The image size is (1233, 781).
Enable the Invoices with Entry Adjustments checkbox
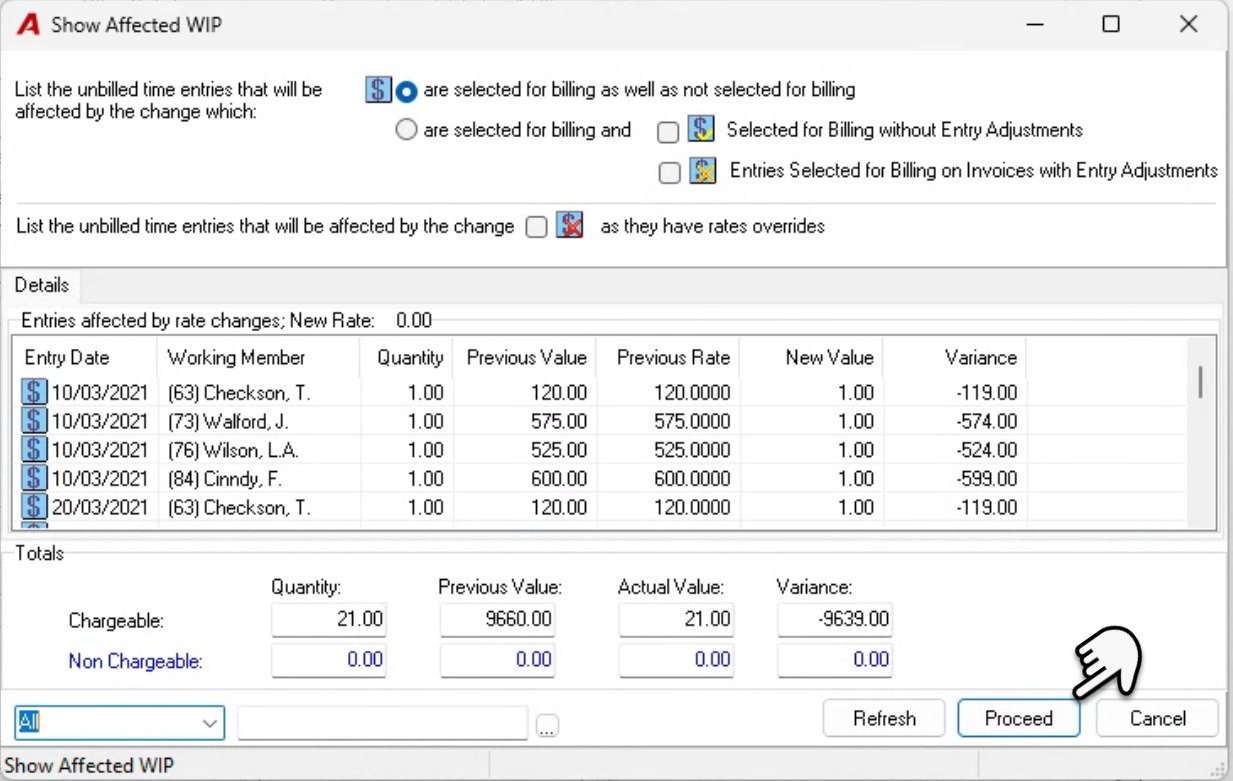pyautogui.click(x=670, y=173)
